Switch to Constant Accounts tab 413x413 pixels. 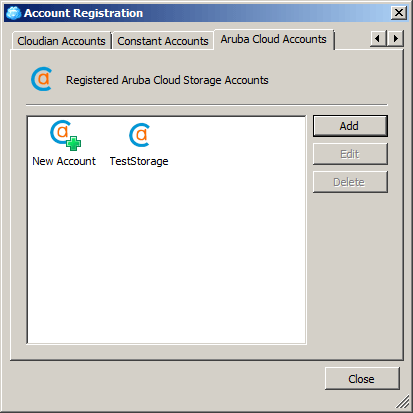(163, 41)
